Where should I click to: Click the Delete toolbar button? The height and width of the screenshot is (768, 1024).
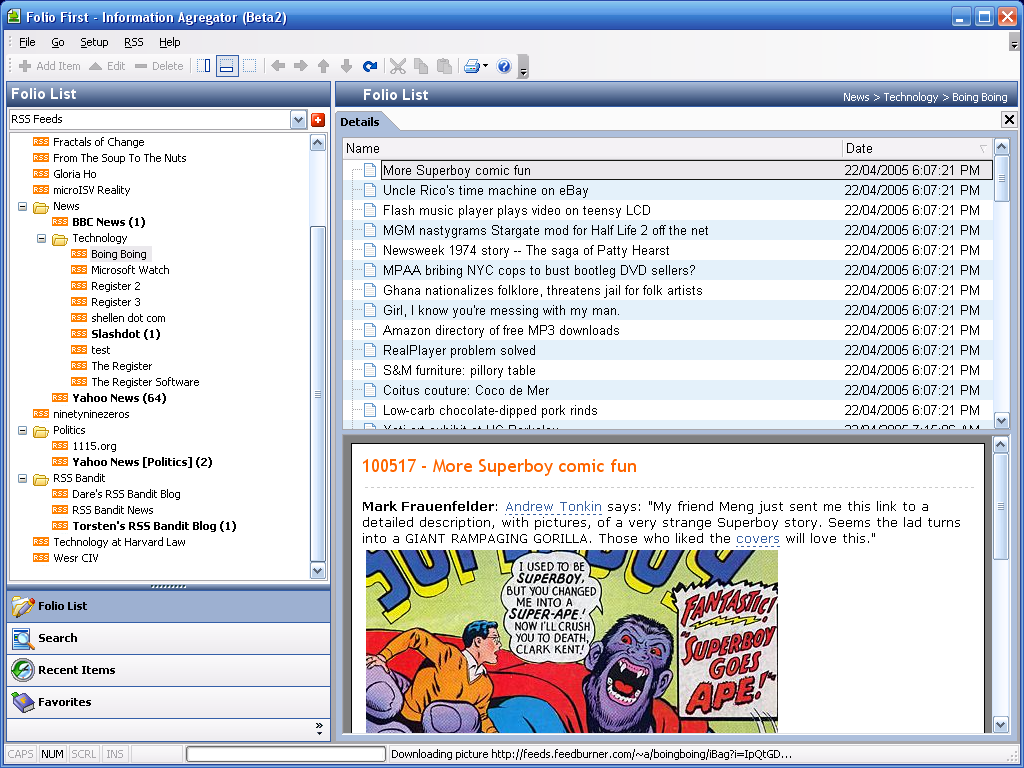pos(159,66)
